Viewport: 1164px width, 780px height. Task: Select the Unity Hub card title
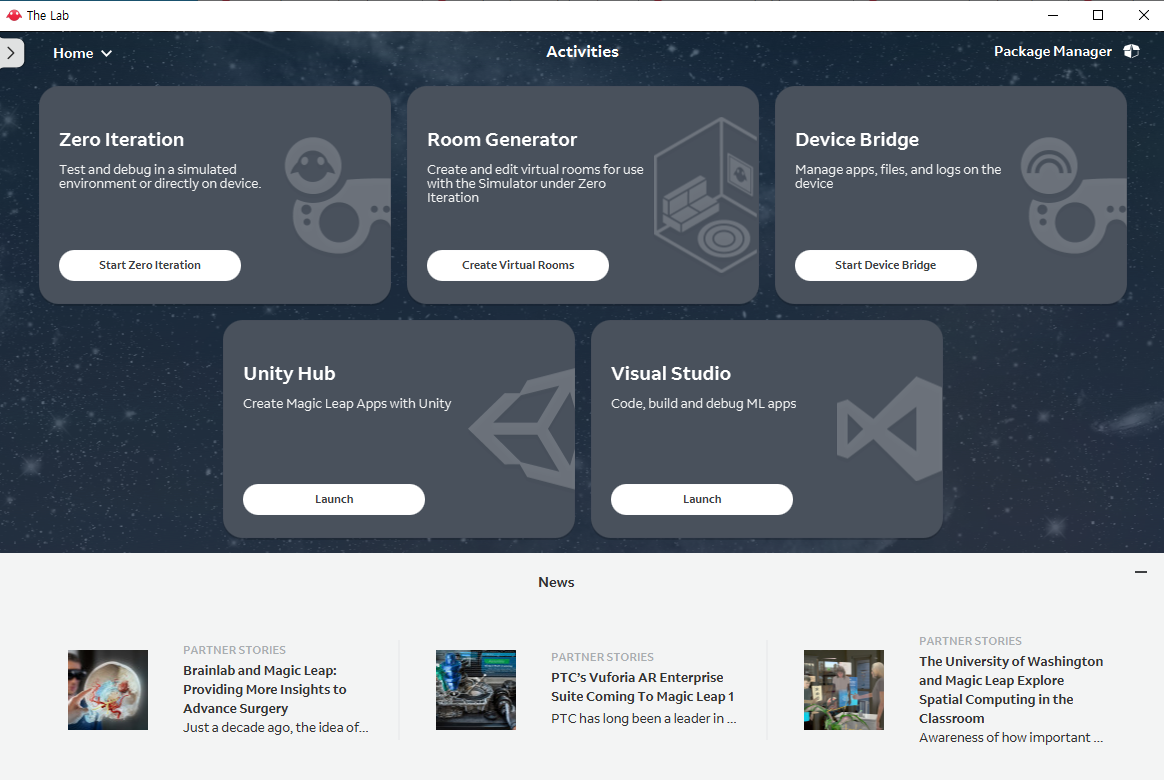(x=290, y=373)
